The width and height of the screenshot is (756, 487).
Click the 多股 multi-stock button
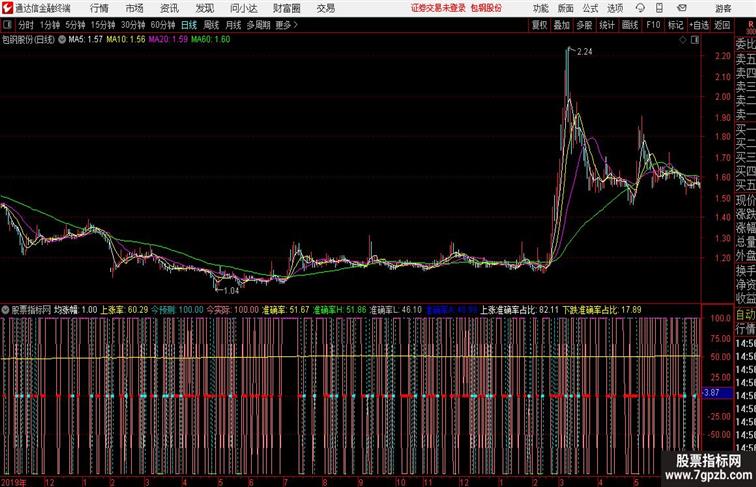pyautogui.click(x=584, y=25)
